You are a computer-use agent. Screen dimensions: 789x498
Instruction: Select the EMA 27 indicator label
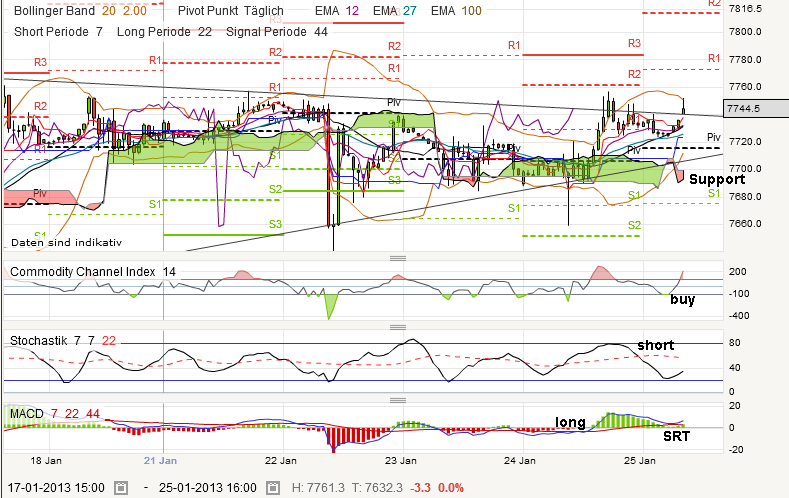click(x=394, y=11)
